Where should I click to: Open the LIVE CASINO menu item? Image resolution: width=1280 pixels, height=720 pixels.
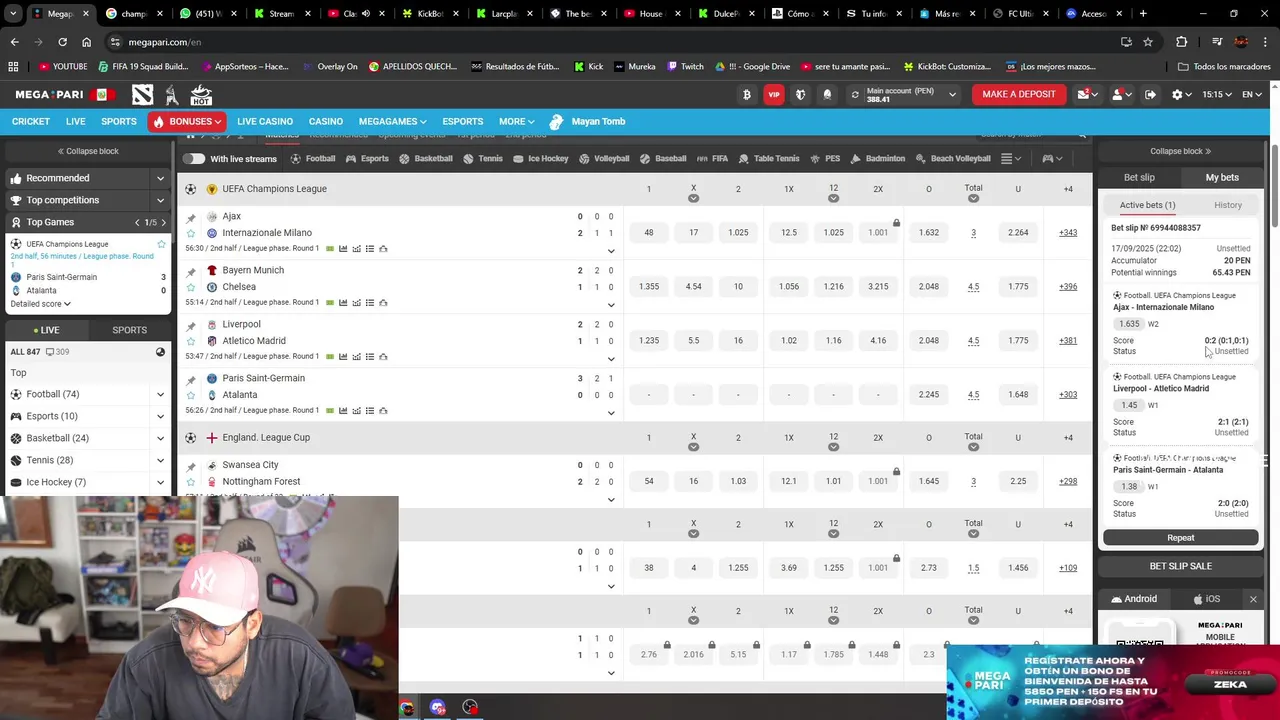[265, 121]
